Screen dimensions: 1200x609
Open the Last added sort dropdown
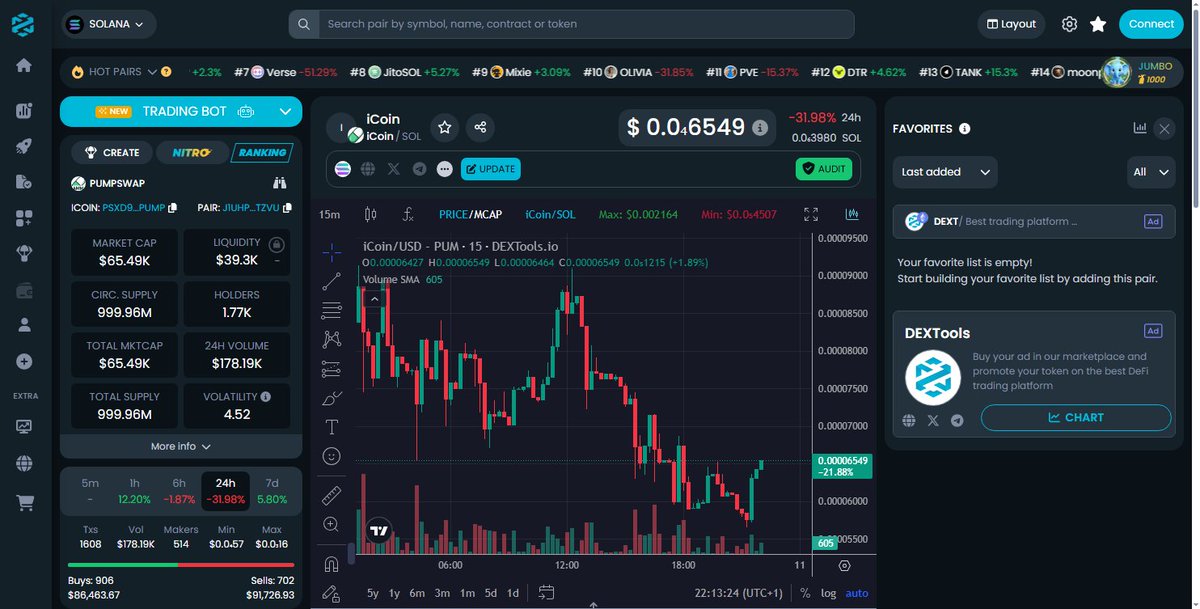(945, 172)
